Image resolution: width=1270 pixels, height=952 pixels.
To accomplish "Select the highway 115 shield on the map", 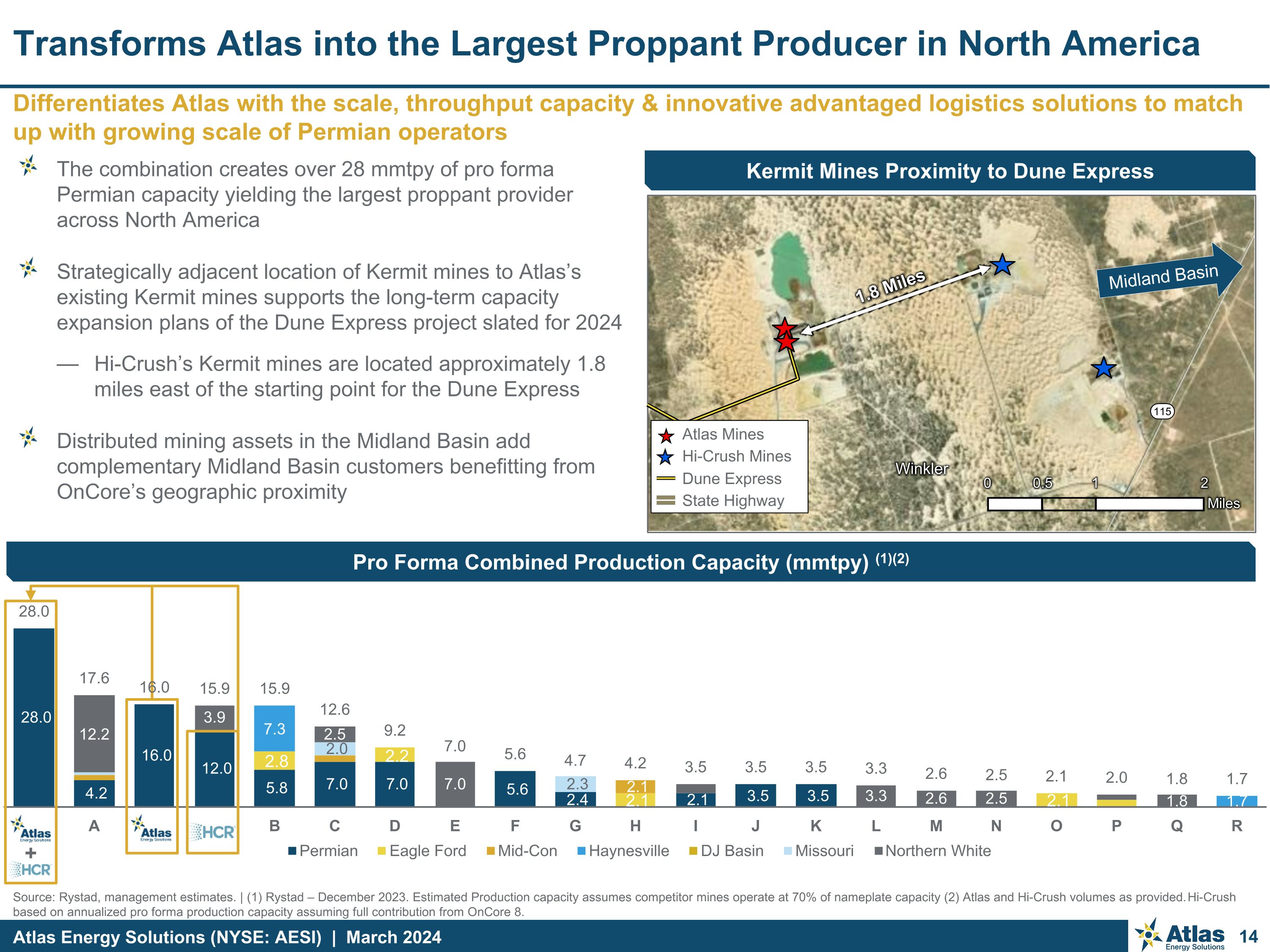I will click(x=1162, y=411).
